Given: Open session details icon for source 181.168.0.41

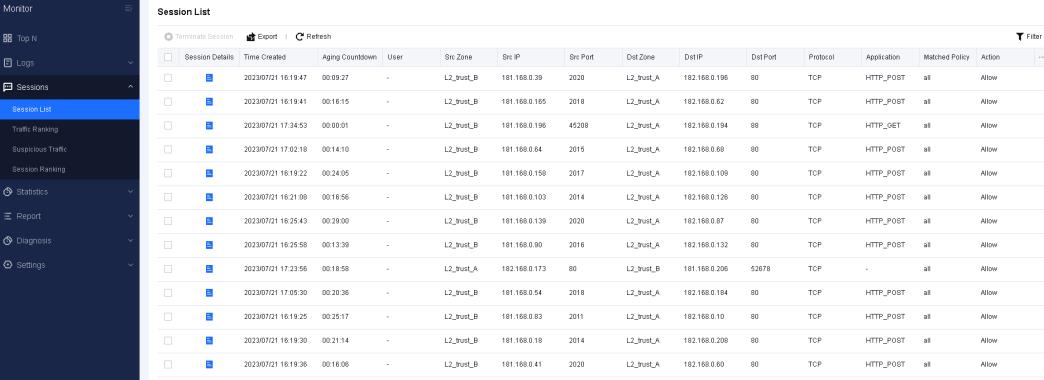Looking at the screenshot, I should point(209,365).
